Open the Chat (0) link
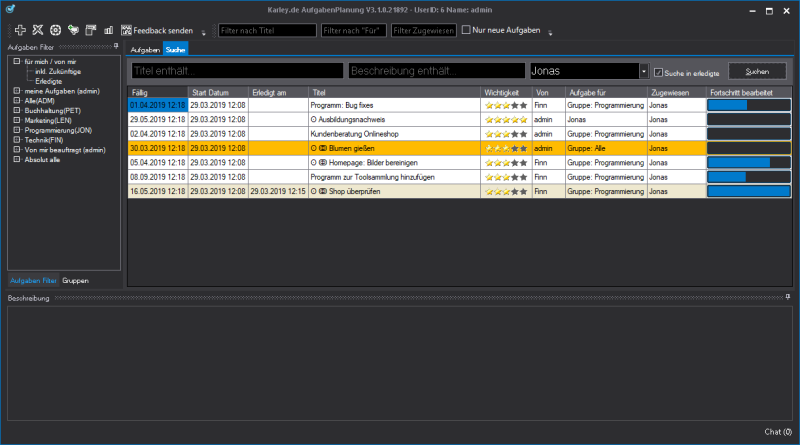 click(778, 432)
